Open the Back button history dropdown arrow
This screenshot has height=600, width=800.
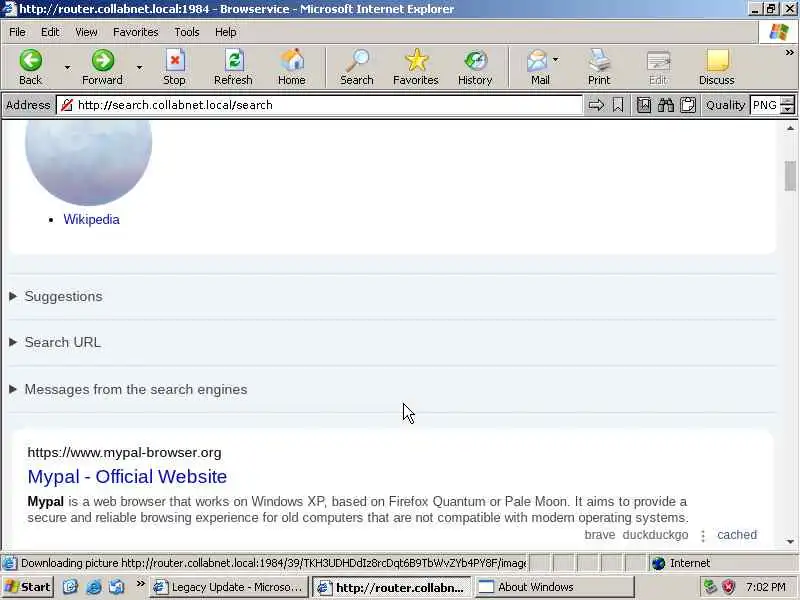coord(67,67)
